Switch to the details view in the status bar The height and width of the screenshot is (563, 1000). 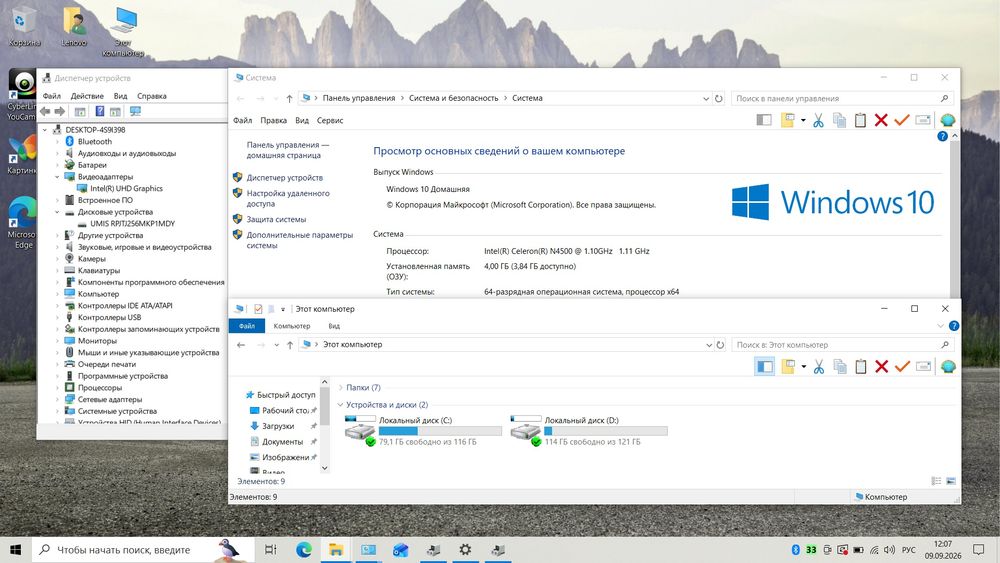936,481
